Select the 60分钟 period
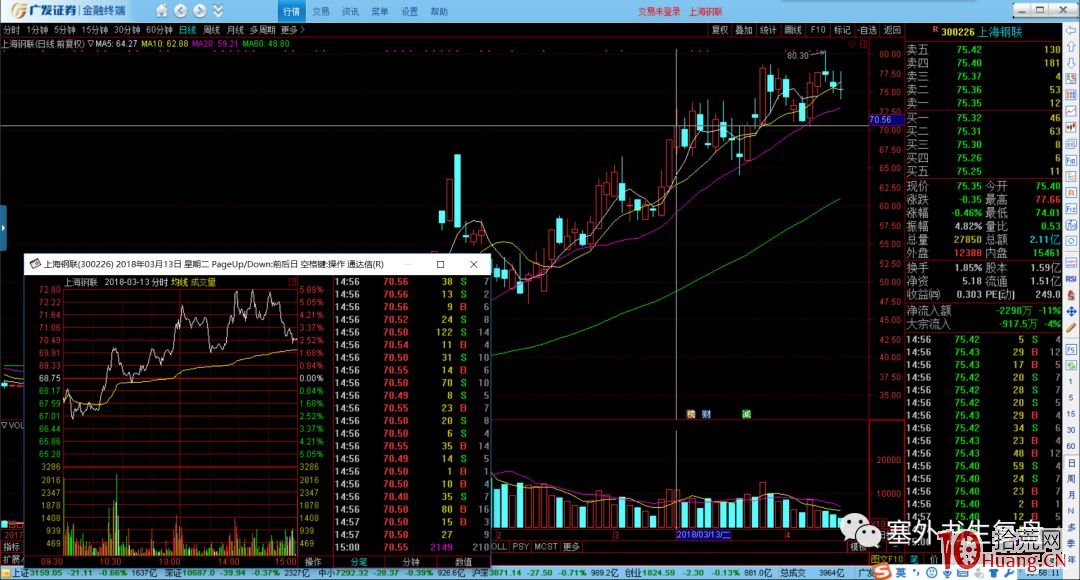1080x580 pixels. click(x=159, y=30)
